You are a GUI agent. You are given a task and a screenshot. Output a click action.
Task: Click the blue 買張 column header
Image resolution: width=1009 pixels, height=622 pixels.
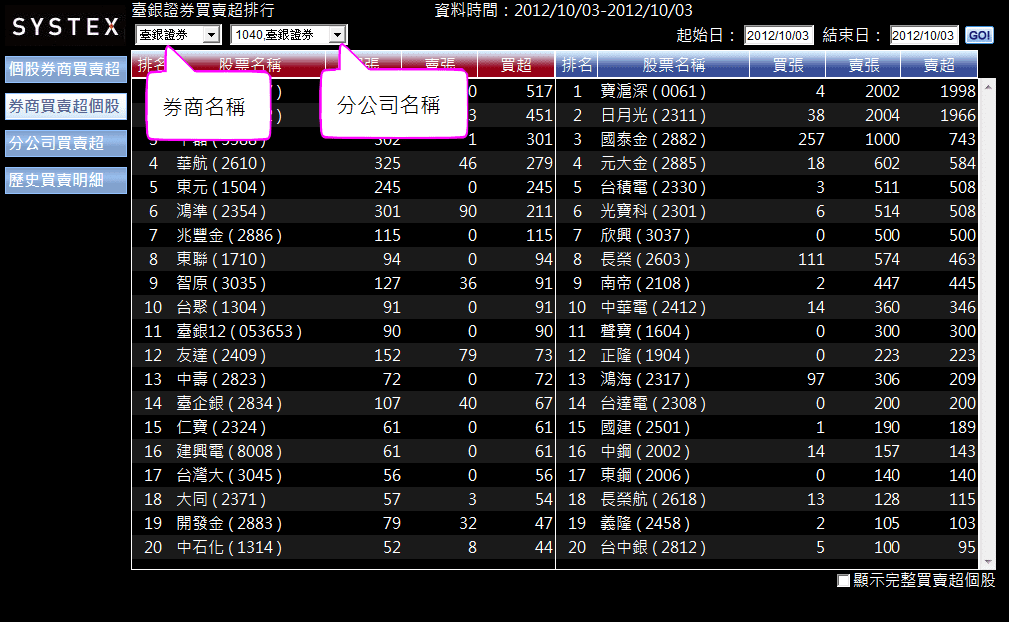pos(787,65)
